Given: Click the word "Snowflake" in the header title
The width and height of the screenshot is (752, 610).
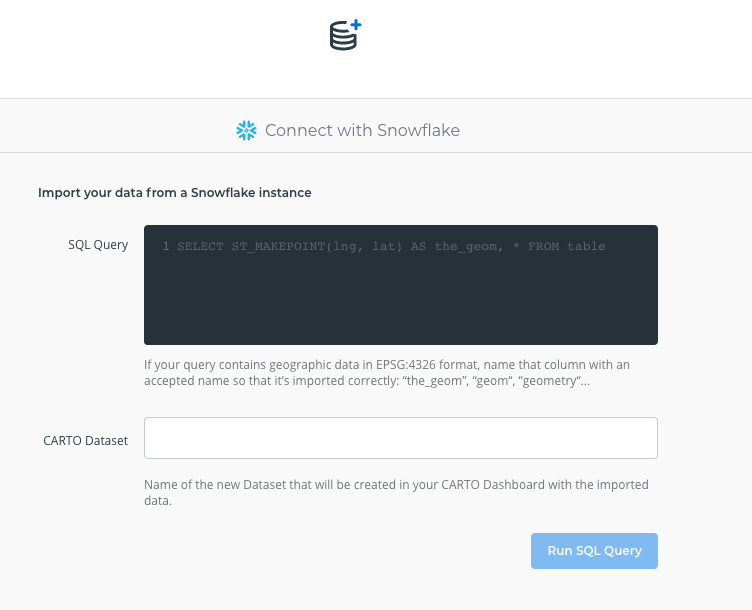Looking at the screenshot, I should (418, 130).
